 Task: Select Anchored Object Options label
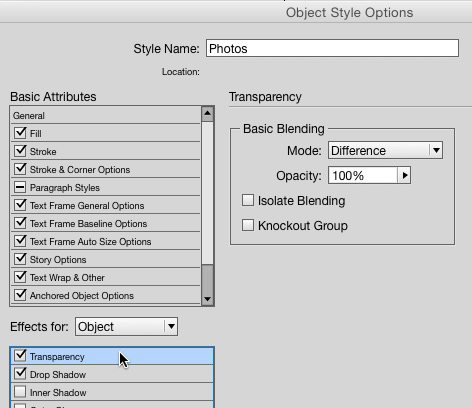click(82, 296)
